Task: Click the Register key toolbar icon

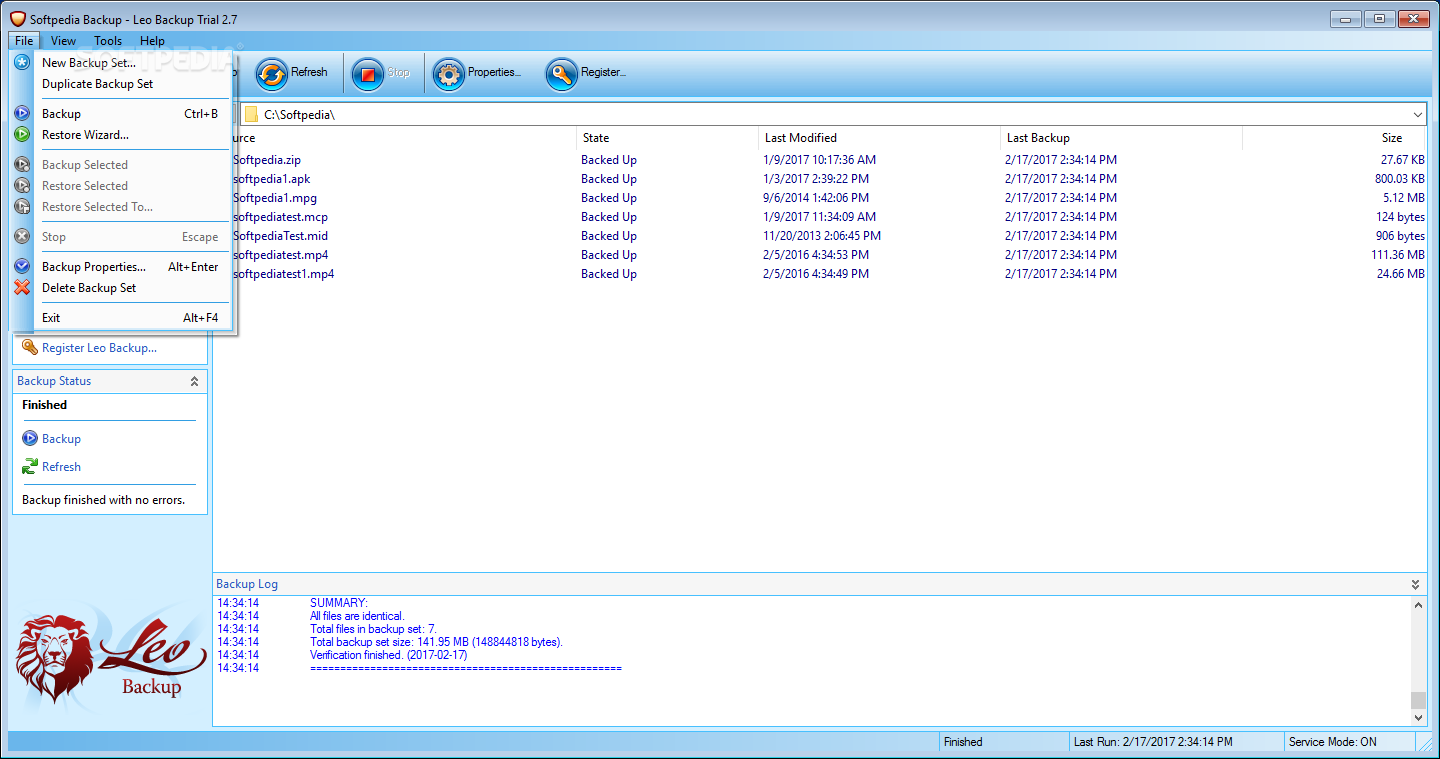Action: point(562,73)
